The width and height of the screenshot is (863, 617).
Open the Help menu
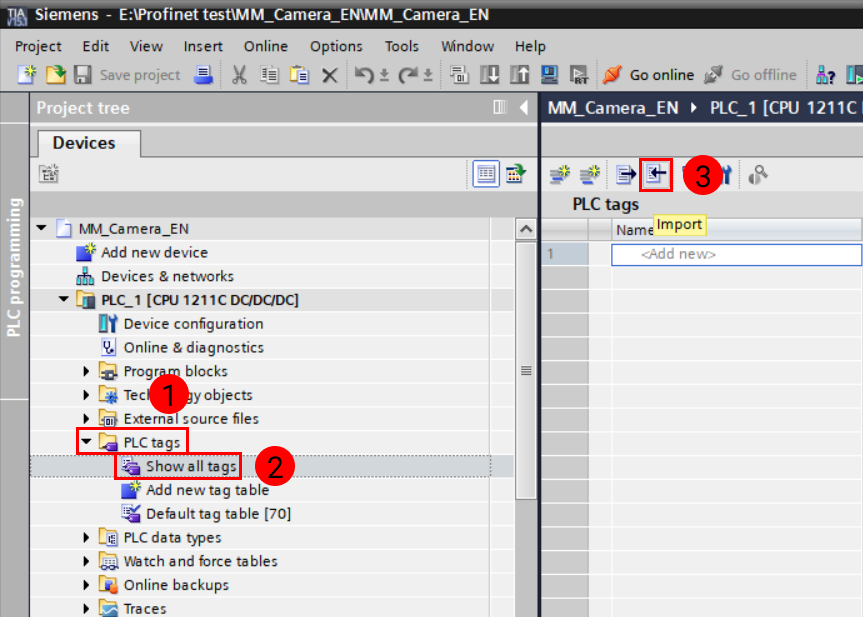[530, 46]
